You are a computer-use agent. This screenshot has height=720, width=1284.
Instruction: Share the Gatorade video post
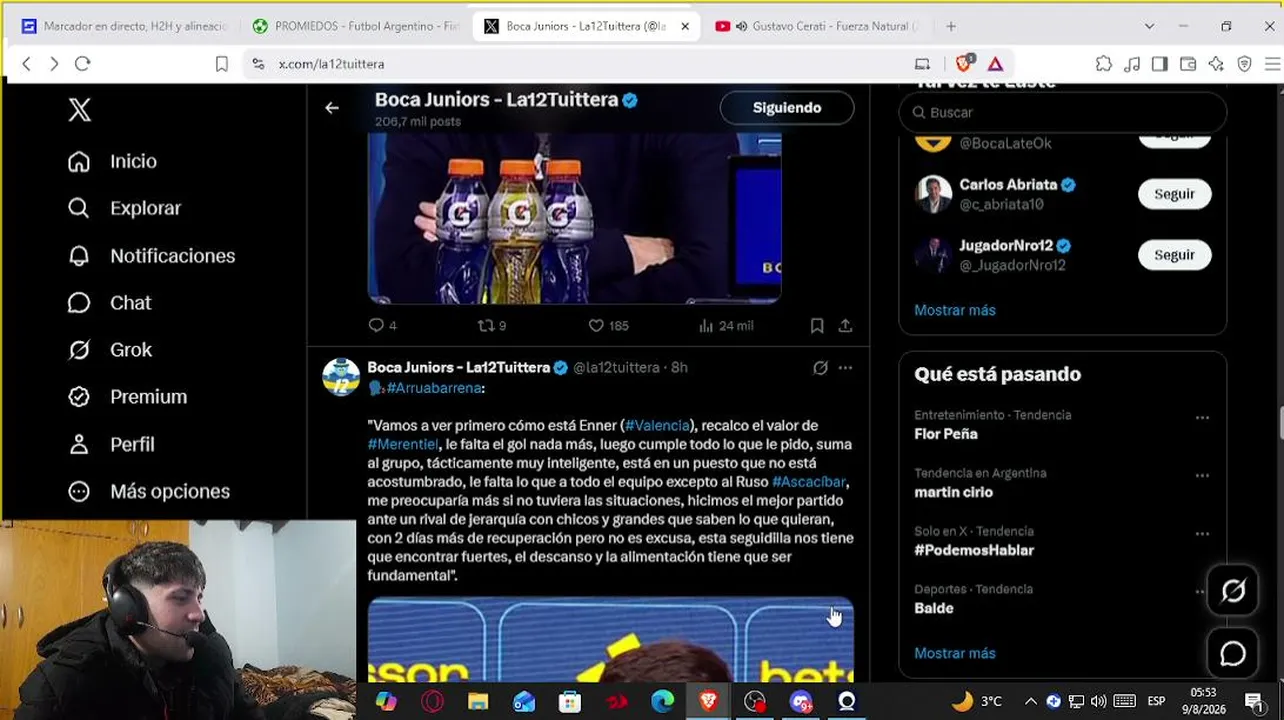tap(845, 325)
